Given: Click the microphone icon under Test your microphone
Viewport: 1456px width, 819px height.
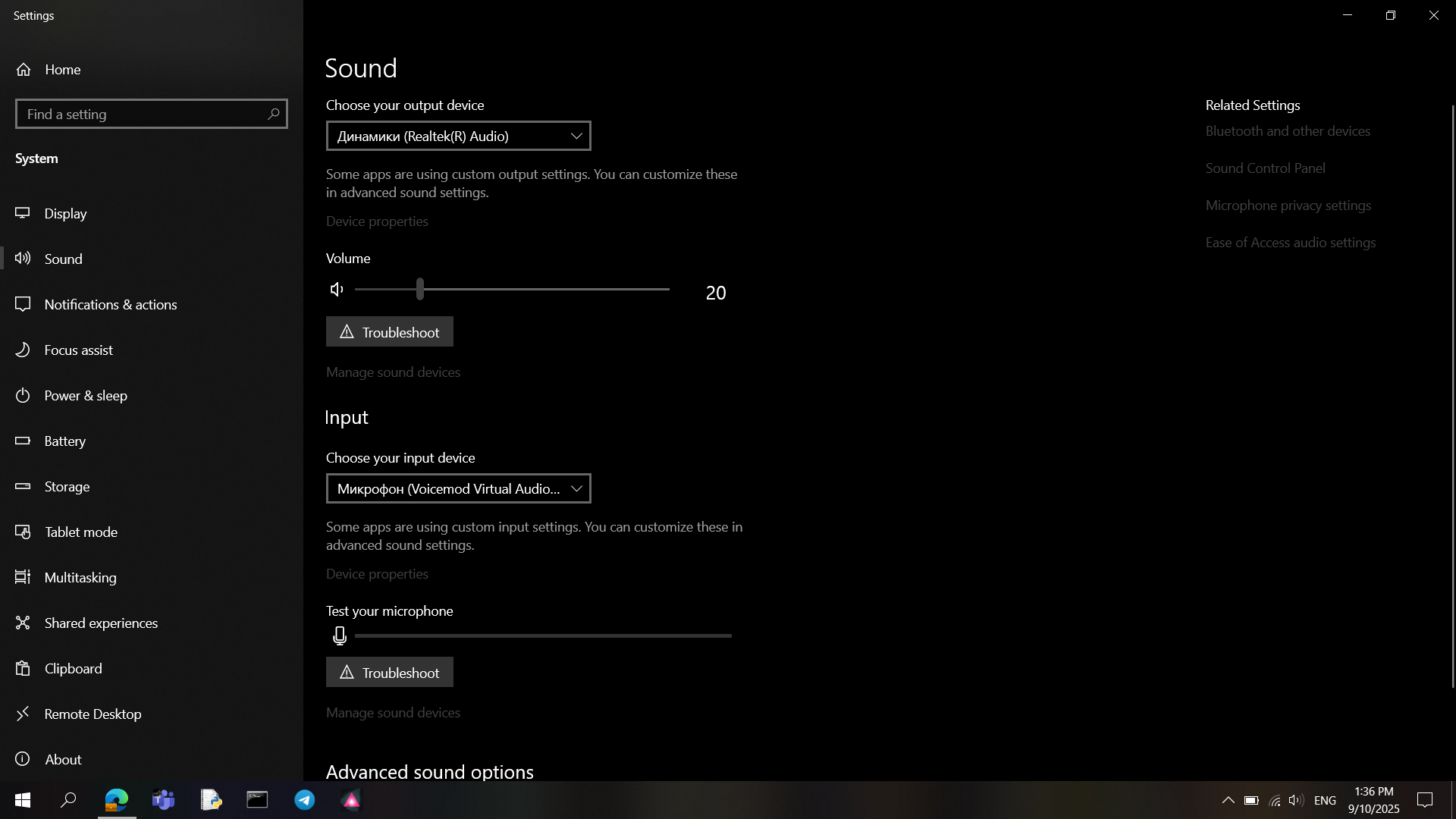Looking at the screenshot, I should [339, 635].
